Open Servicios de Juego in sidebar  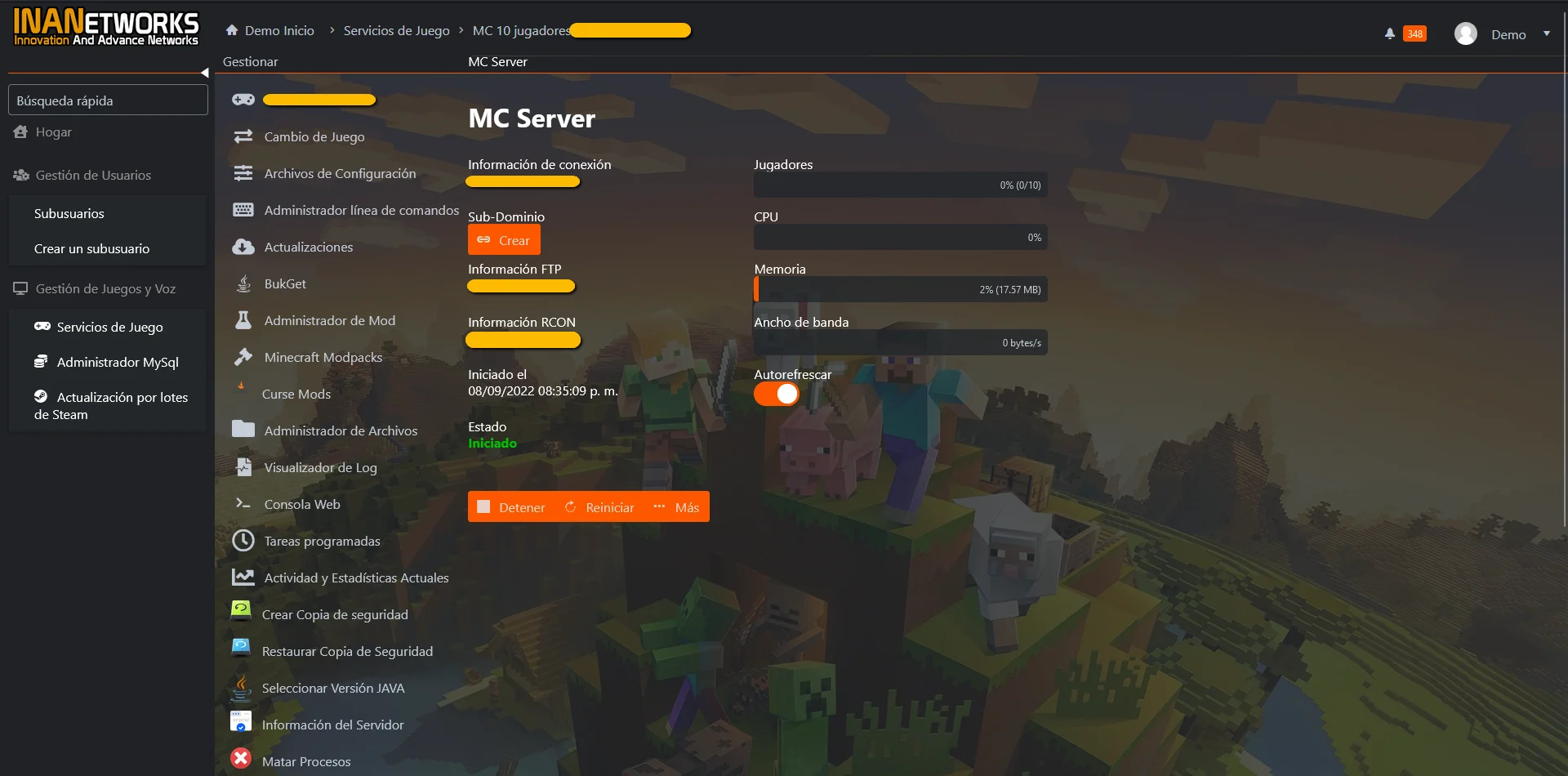[x=109, y=327]
